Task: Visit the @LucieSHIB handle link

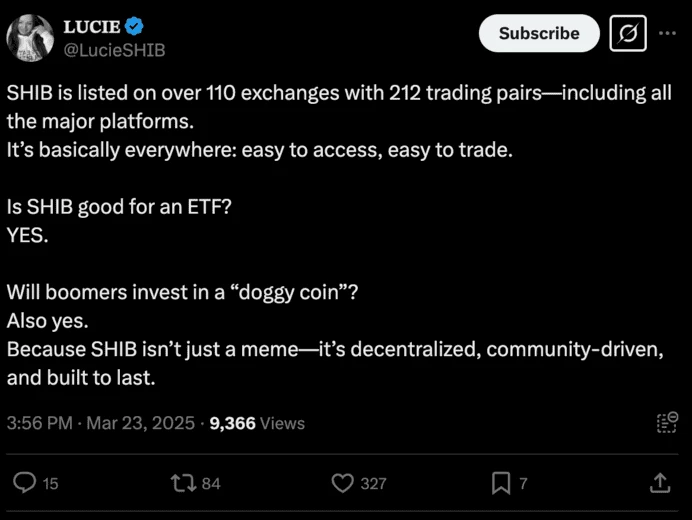Action: point(114,50)
